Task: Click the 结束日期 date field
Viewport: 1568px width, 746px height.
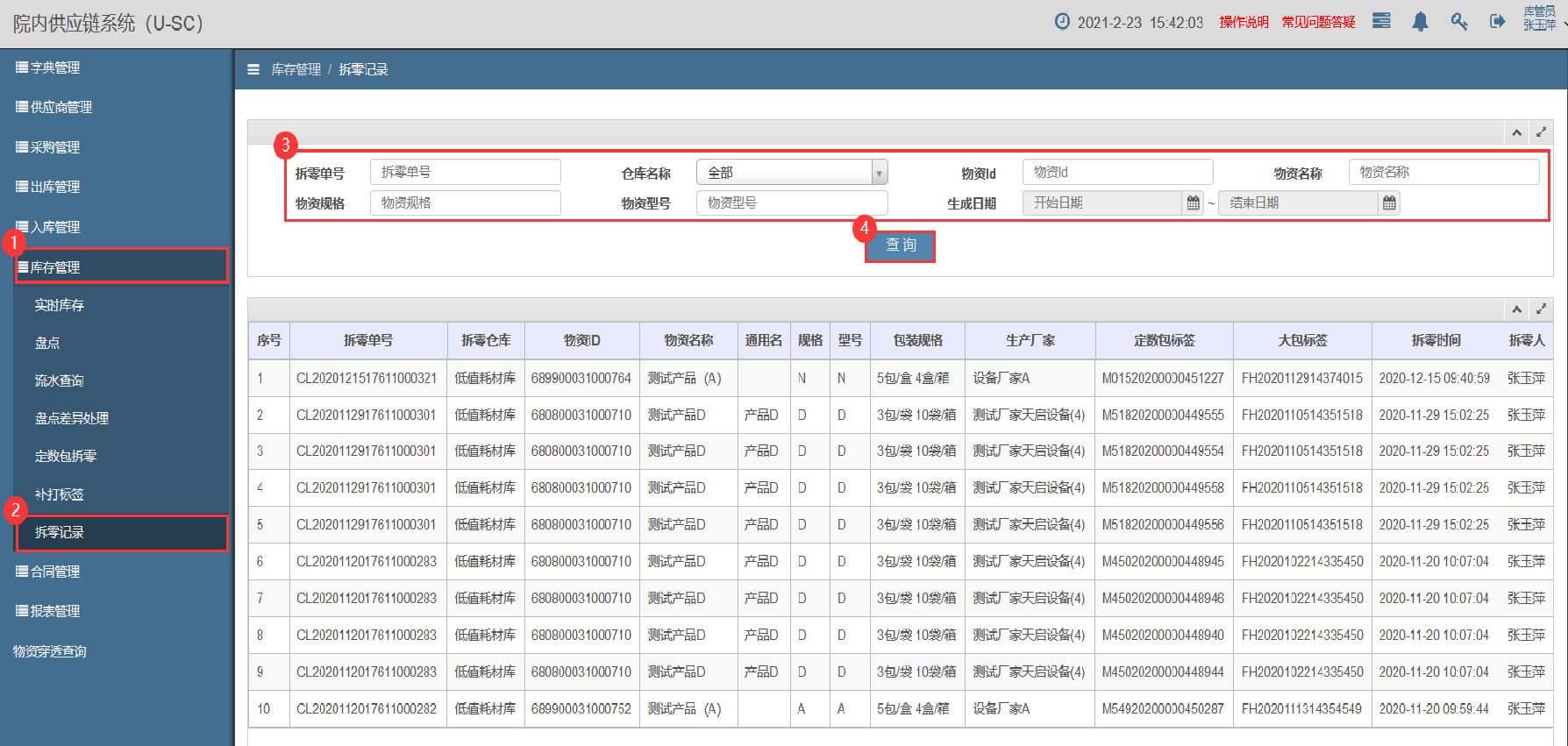Action: [x=1299, y=202]
